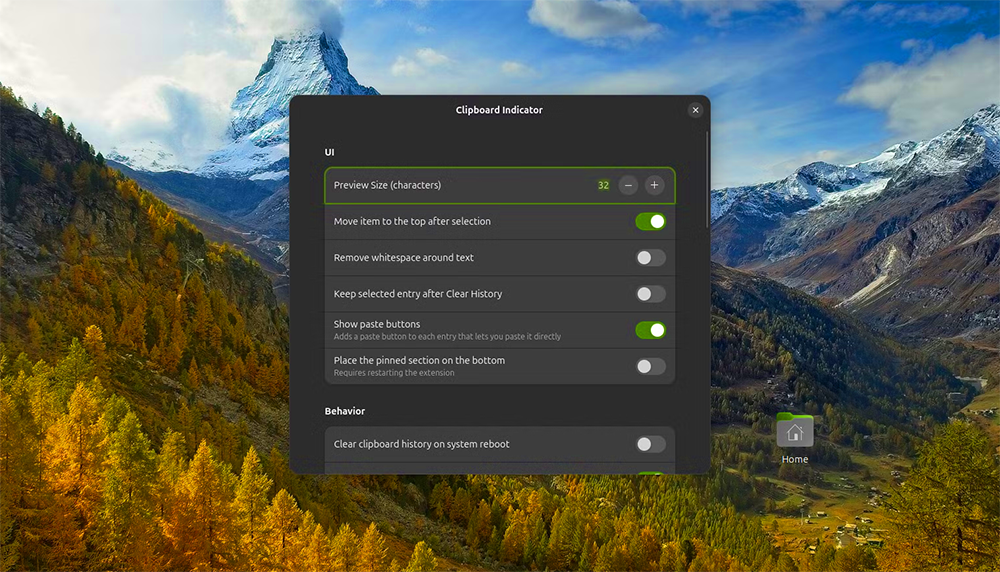Click the Home label under desktop folder
The width and height of the screenshot is (1000, 572).
tap(795, 459)
